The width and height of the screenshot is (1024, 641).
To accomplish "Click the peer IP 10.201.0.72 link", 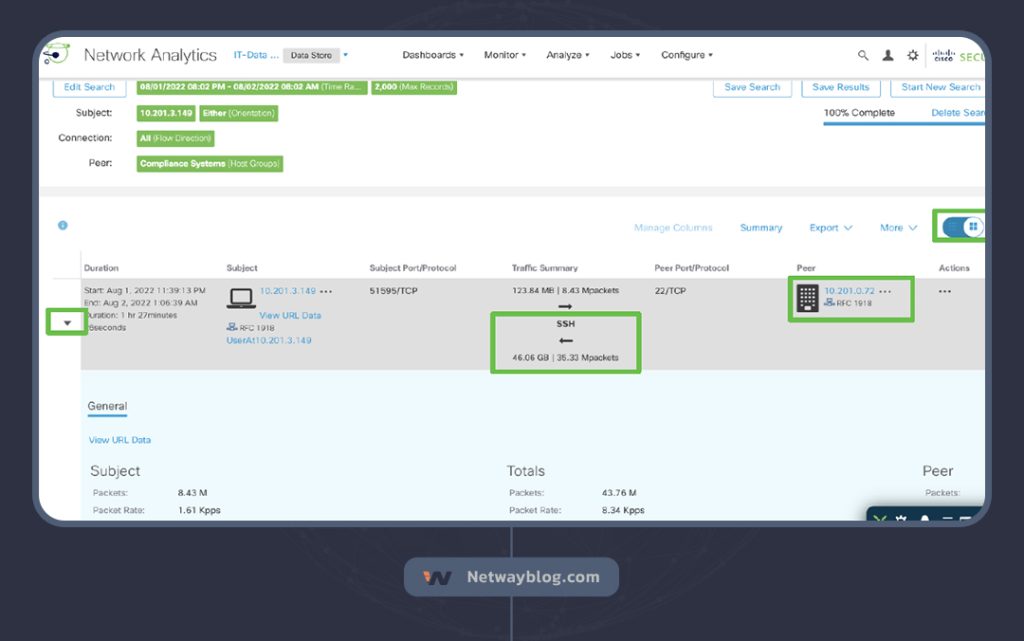I will tap(849, 291).
